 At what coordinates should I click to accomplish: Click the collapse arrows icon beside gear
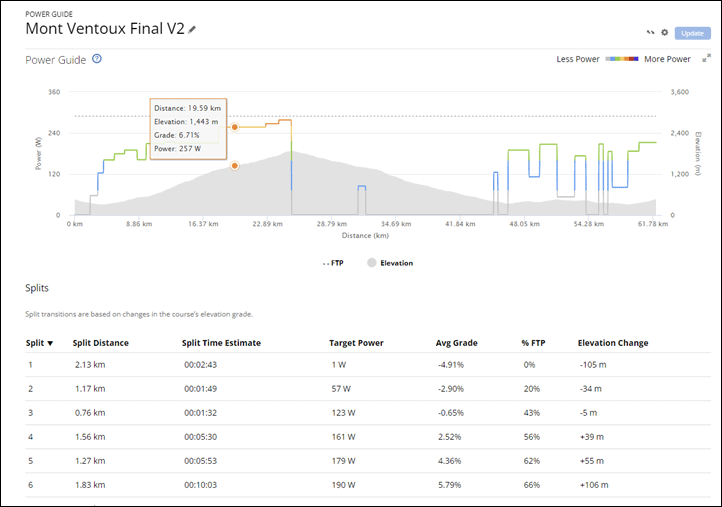coord(650,33)
